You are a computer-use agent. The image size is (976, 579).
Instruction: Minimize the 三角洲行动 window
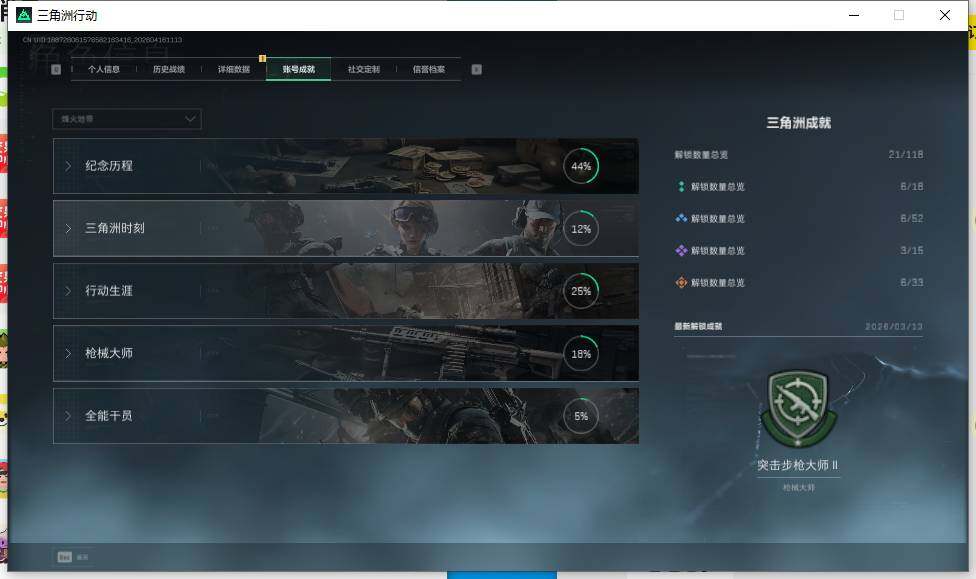(854, 15)
